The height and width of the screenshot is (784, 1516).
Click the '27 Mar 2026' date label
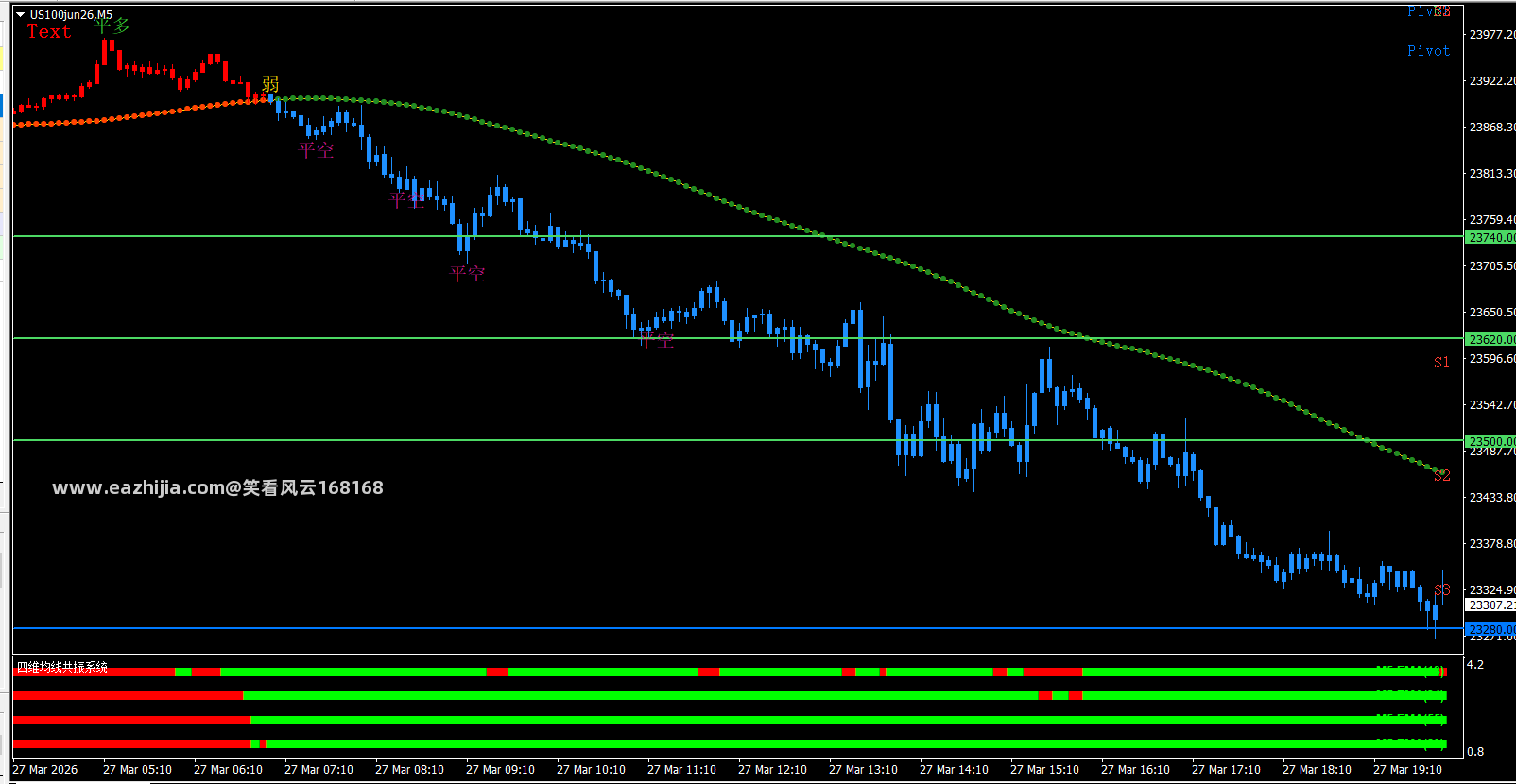coord(45,770)
